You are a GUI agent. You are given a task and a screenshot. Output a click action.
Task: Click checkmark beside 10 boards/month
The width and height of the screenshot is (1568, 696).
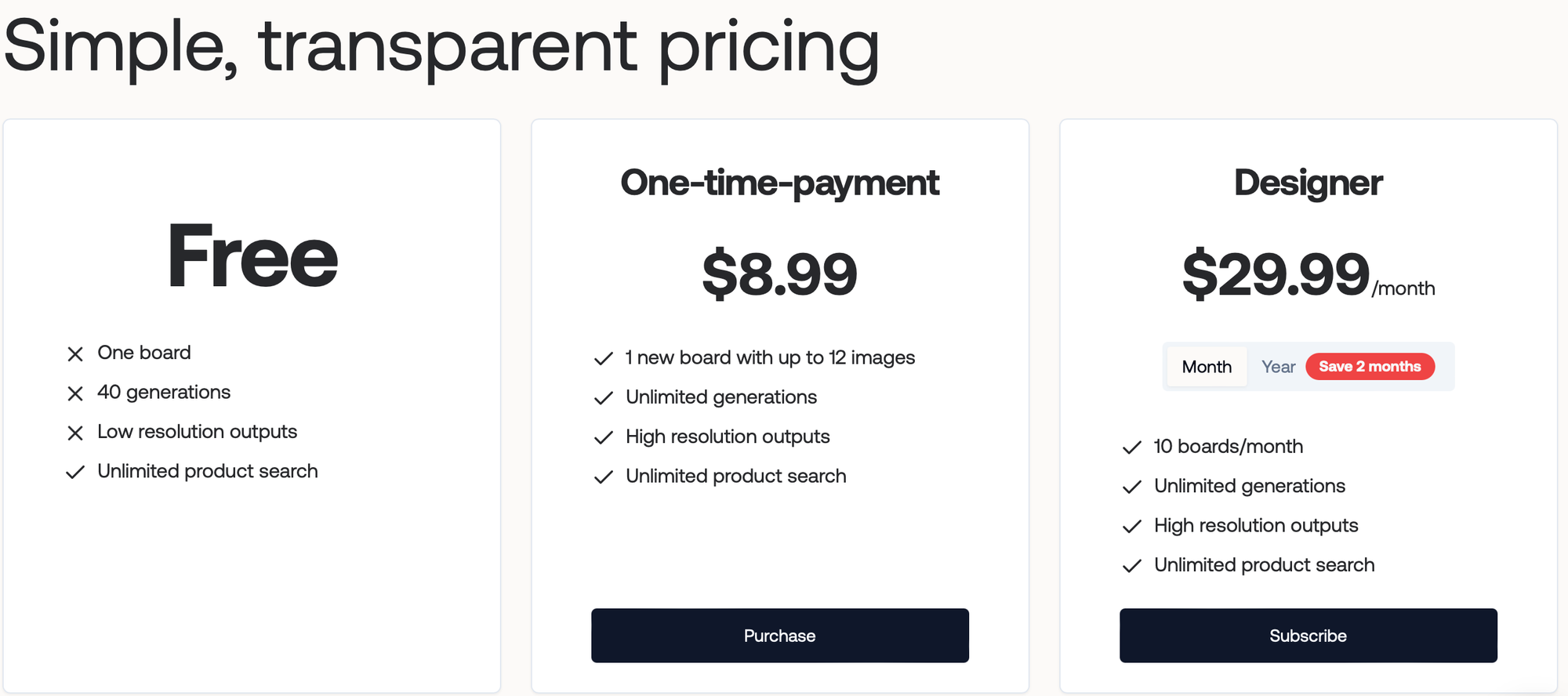click(x=1131, y=448)
